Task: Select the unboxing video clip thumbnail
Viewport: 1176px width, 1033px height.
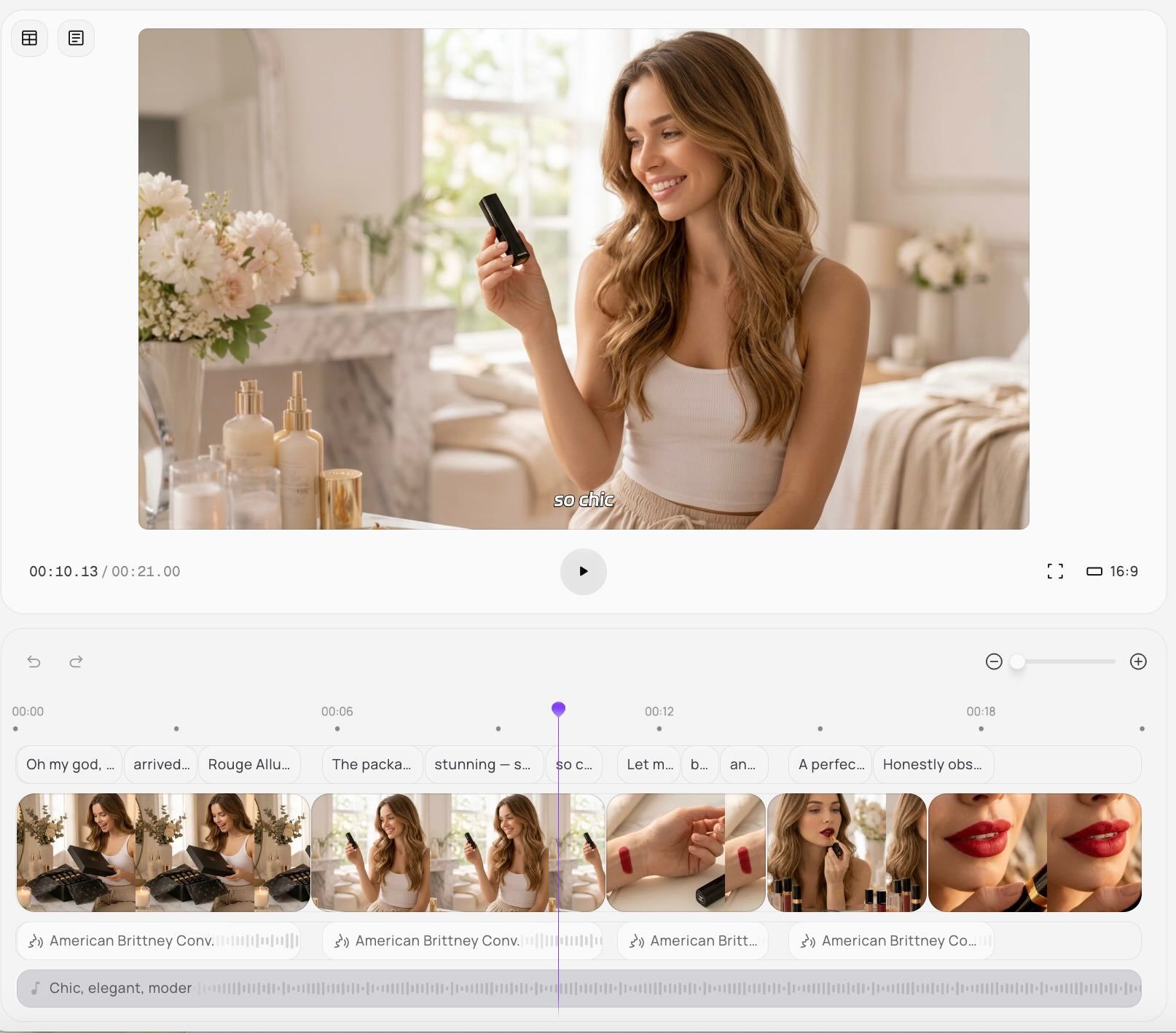Action: point(163,852)
